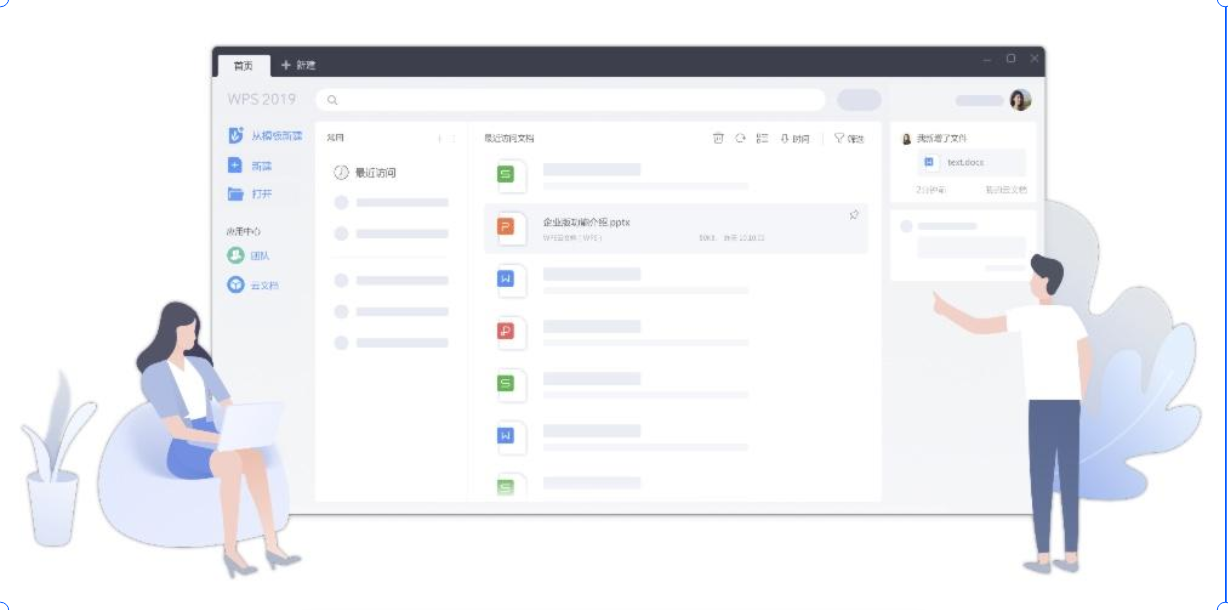The width and height of the screenshot is (1228, 610).
Task: Click the gray pill button beside the search bar
Action: [x=859, y=100]
